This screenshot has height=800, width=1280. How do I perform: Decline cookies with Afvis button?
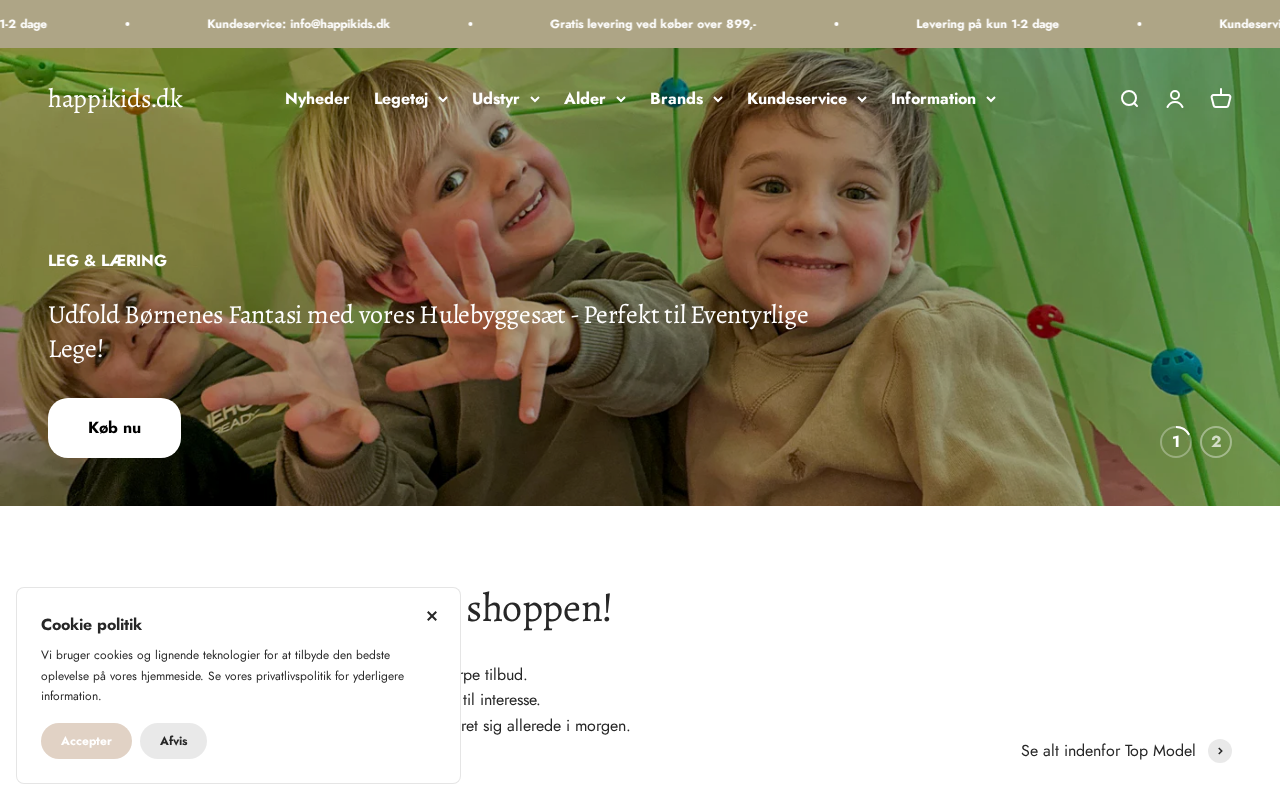tap(173, 741)
